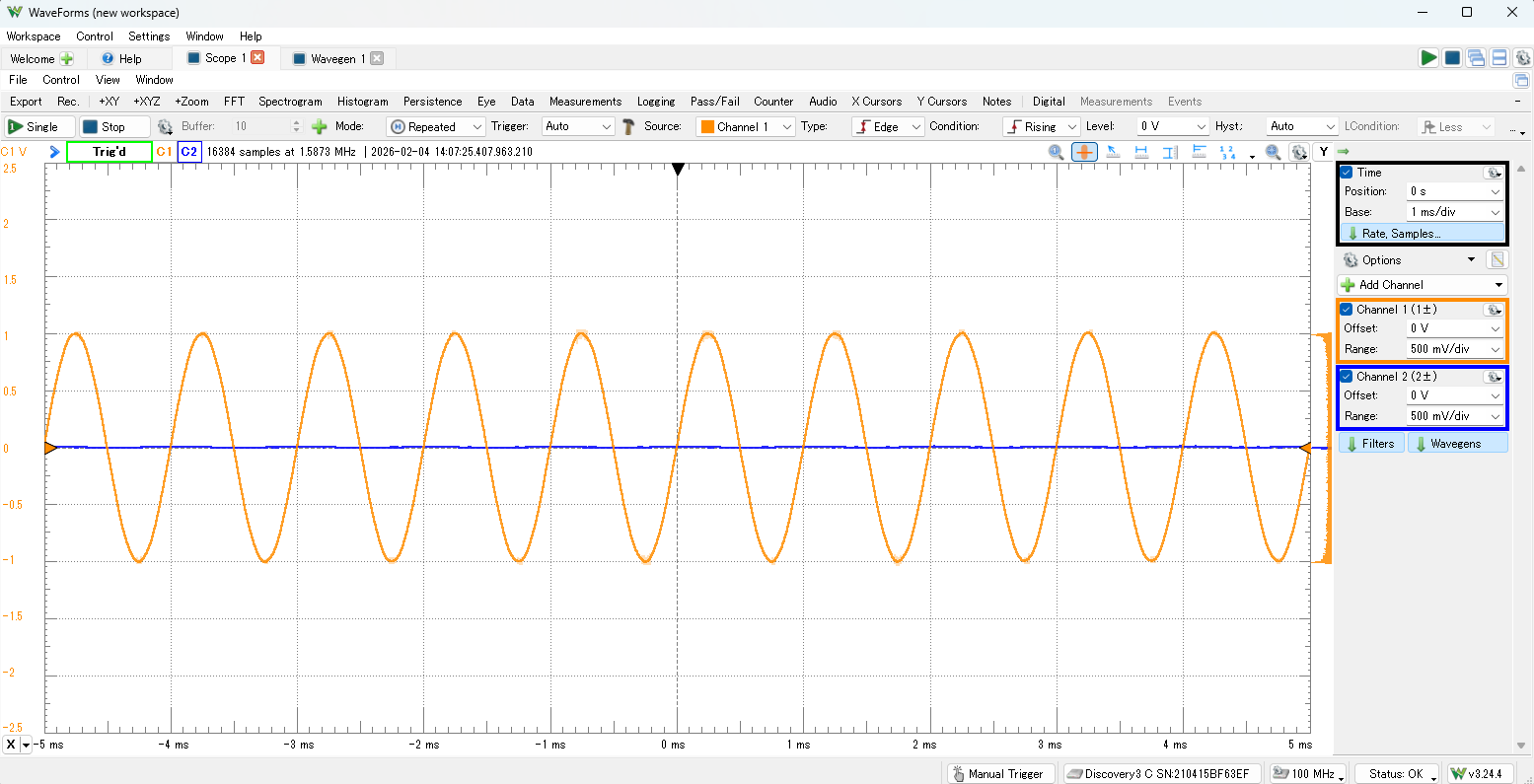
Task: Expand the Mode Repeated dropdown
Action: (436, 126)
